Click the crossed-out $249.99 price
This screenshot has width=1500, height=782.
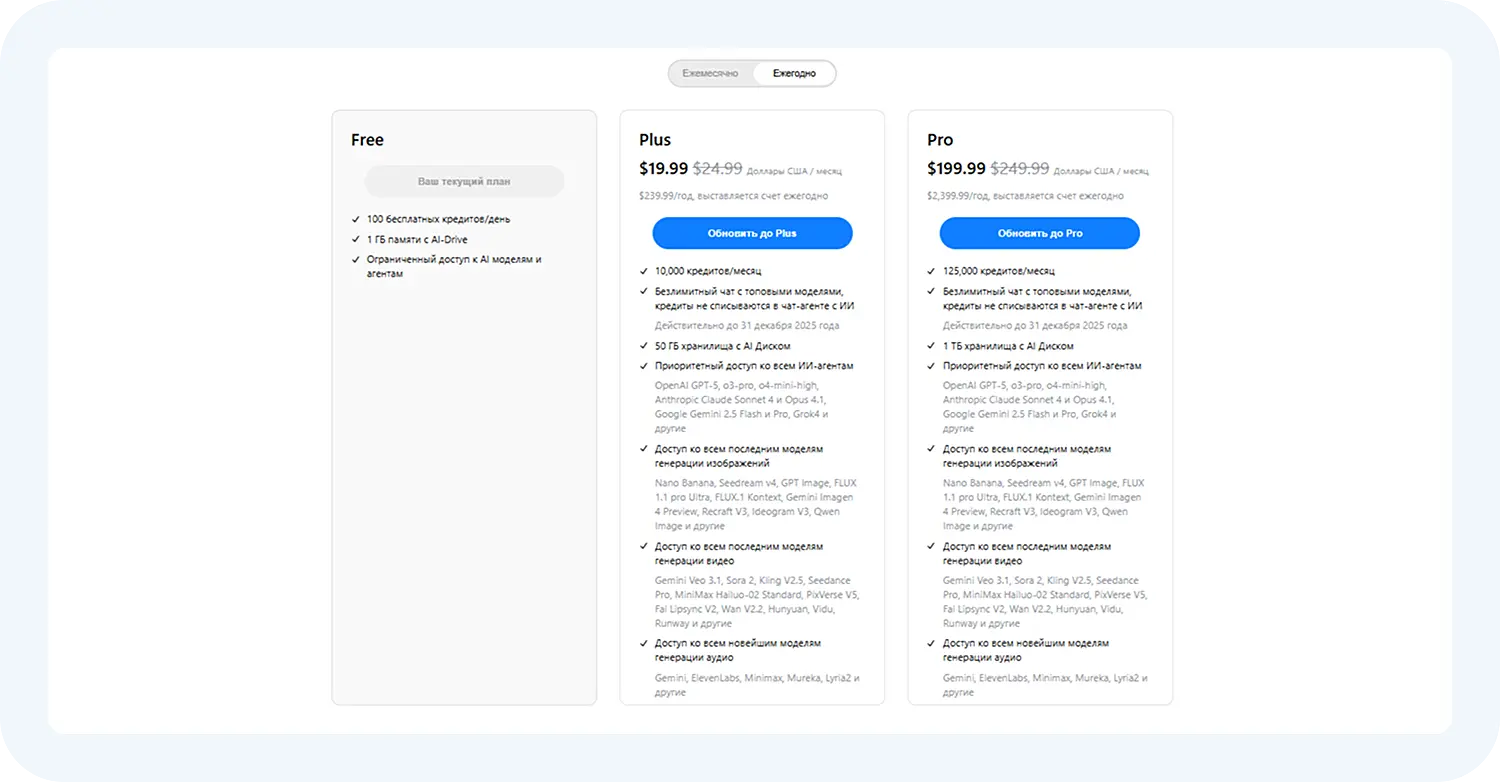tap(1019, 168)
